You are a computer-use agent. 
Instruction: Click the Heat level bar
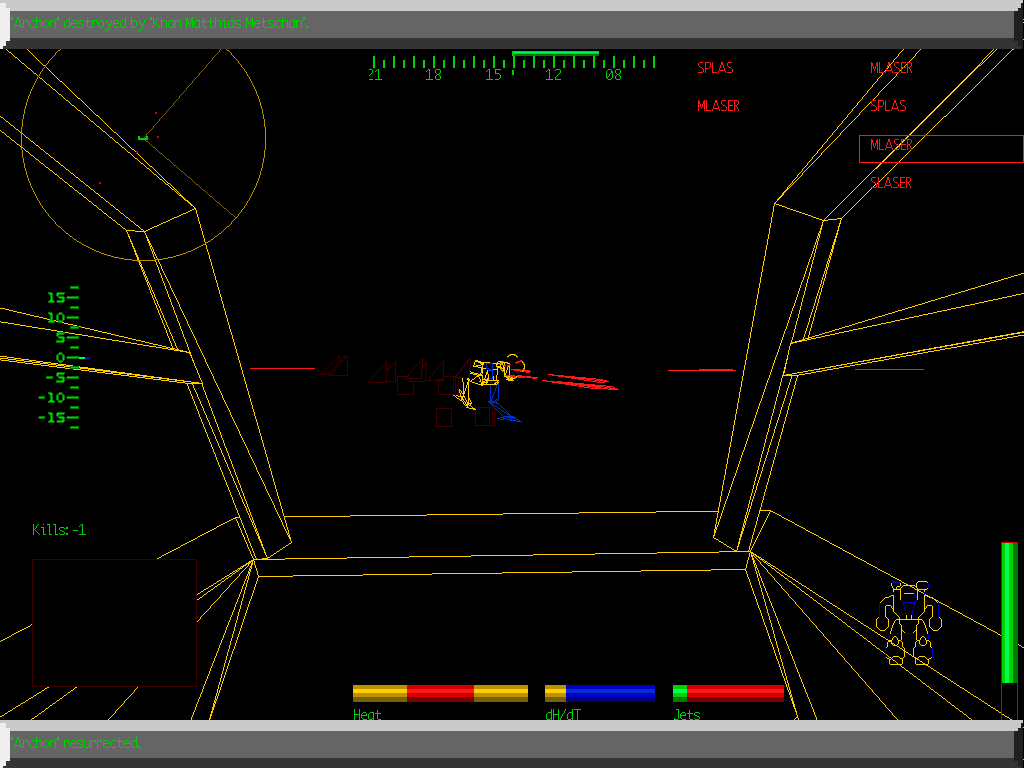(440, 693)
